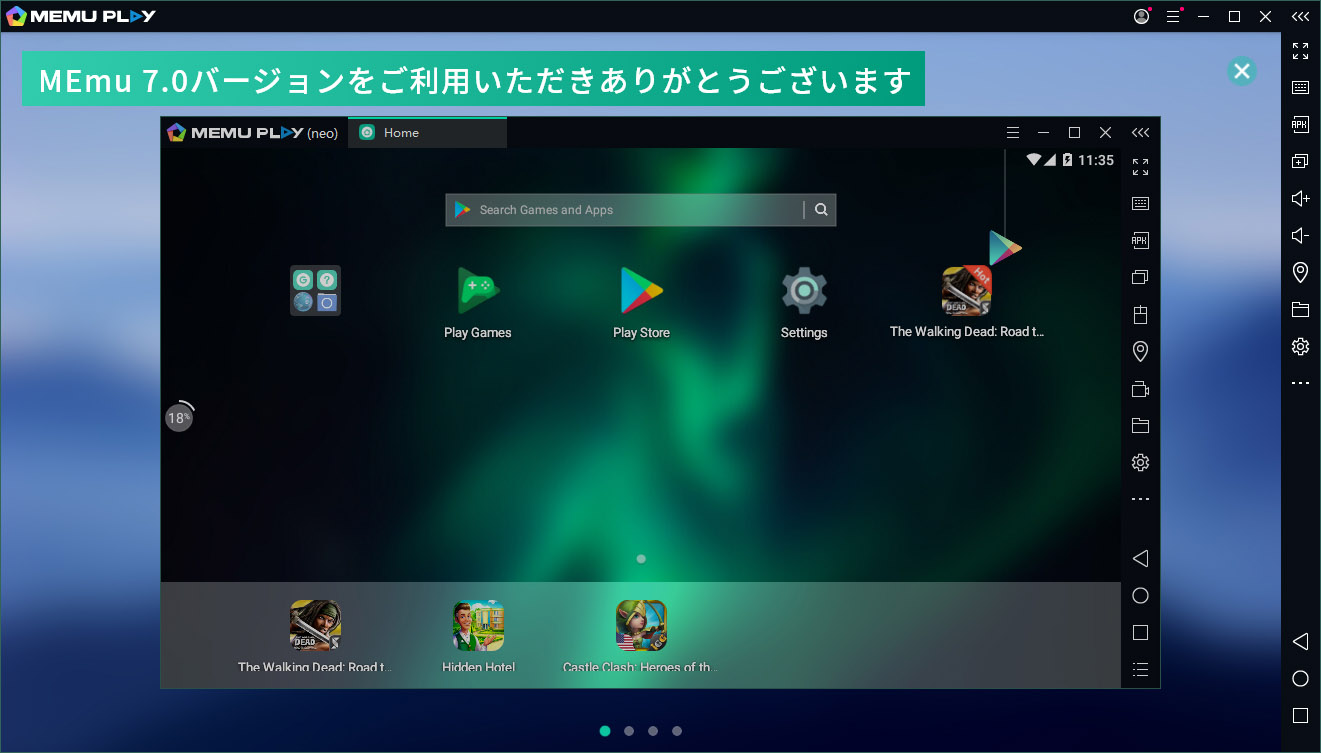This screenshot has height=753, width=1321.
Task: Tap Android Home circle in outer sidebar
Action: [1300, 678]
